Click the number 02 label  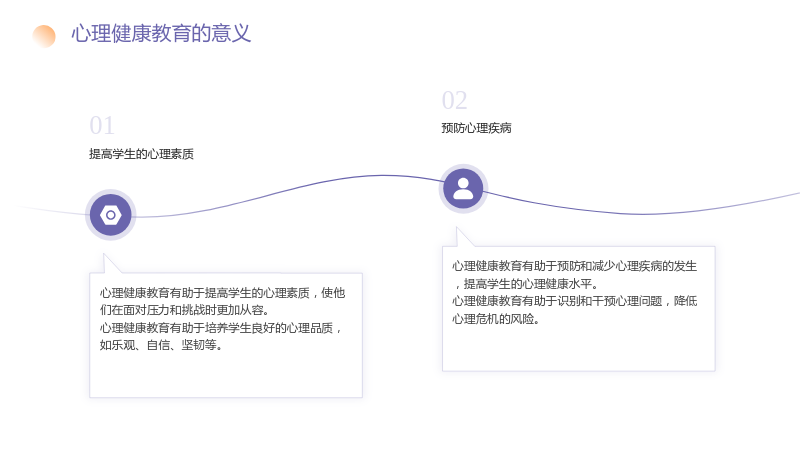(x=454, y=101)
